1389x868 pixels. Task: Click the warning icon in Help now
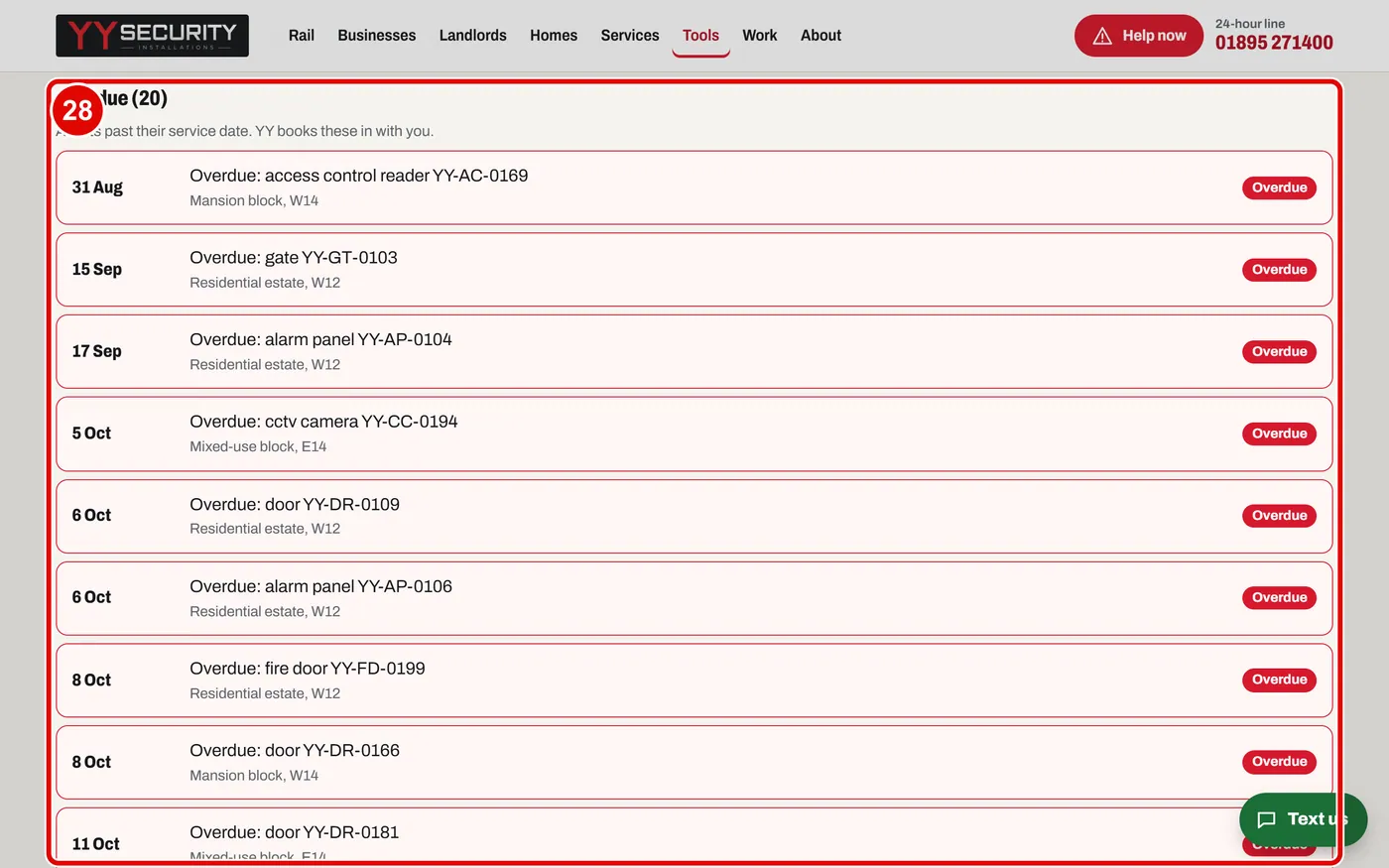(x=1101, y=36)
